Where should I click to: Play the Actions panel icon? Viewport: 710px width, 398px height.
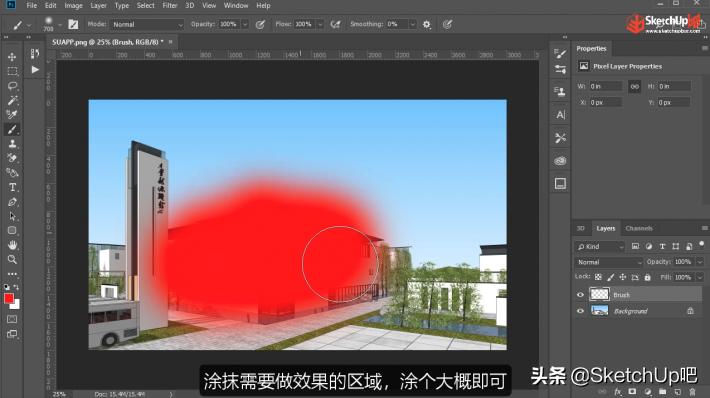coord(35,70)
